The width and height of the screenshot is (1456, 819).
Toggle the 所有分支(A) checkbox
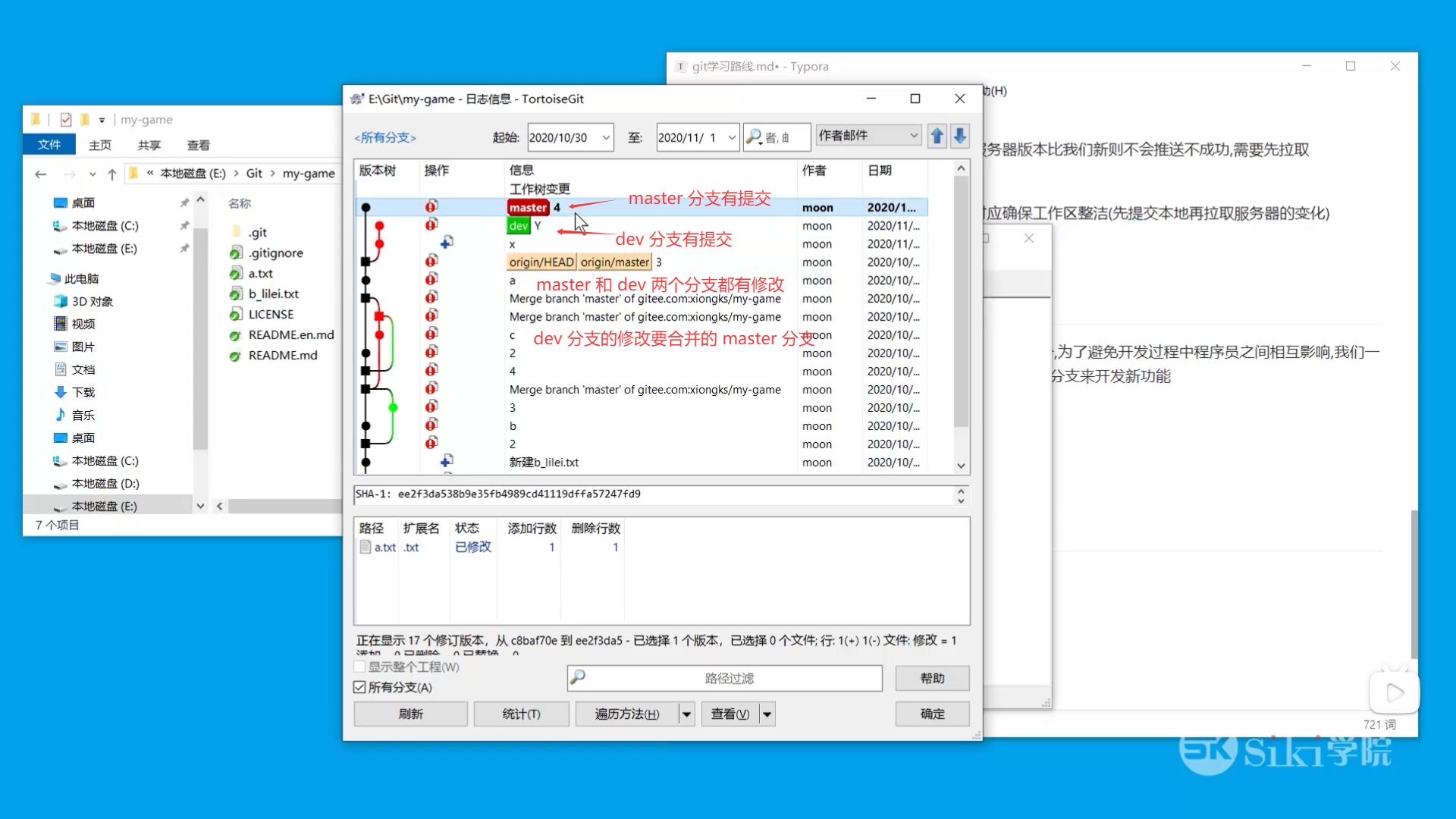[x=359, y=687]
